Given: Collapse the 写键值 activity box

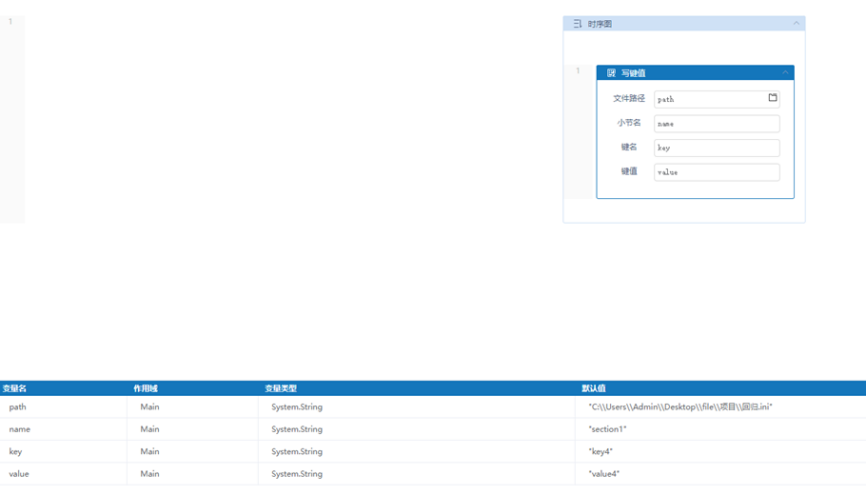Looking at the screenshot, I should pos(785,72).
